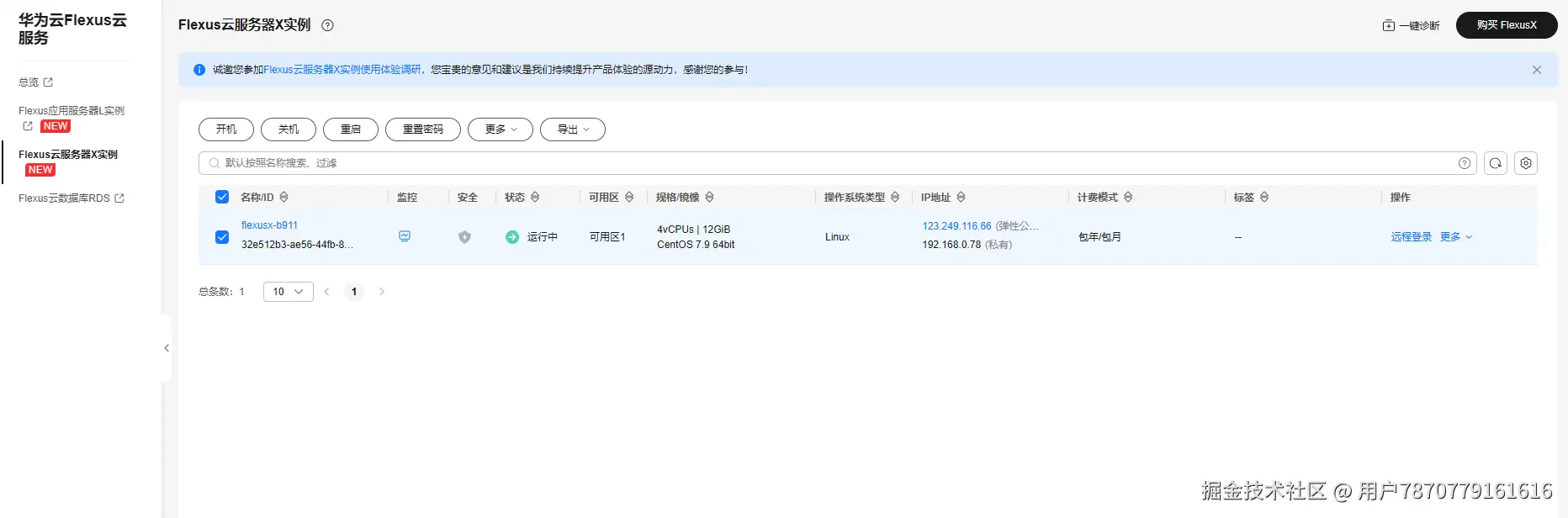Click the 监控 column header
The width and height of the screenshot is (1568, 518).
pos(407,198)
